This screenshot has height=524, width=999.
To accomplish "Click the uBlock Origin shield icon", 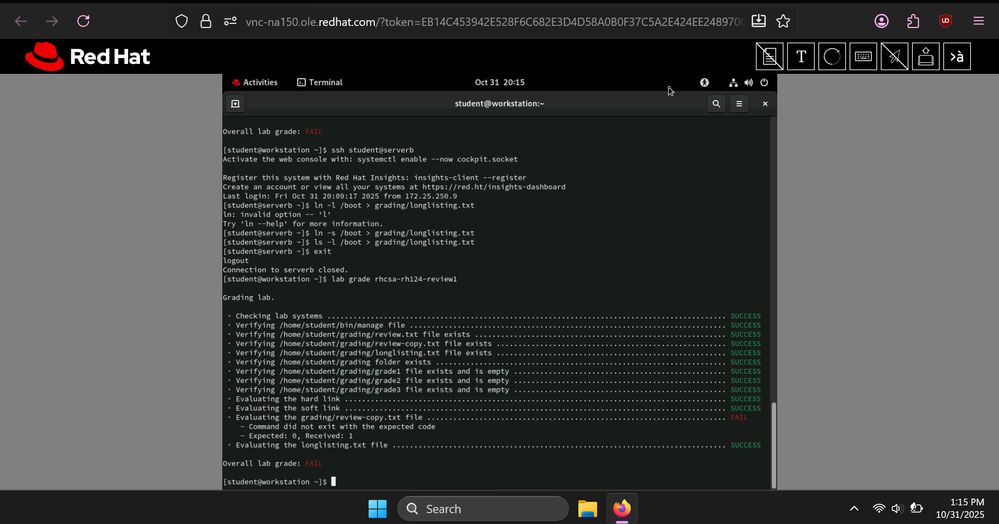I will [x=945, y=21].
